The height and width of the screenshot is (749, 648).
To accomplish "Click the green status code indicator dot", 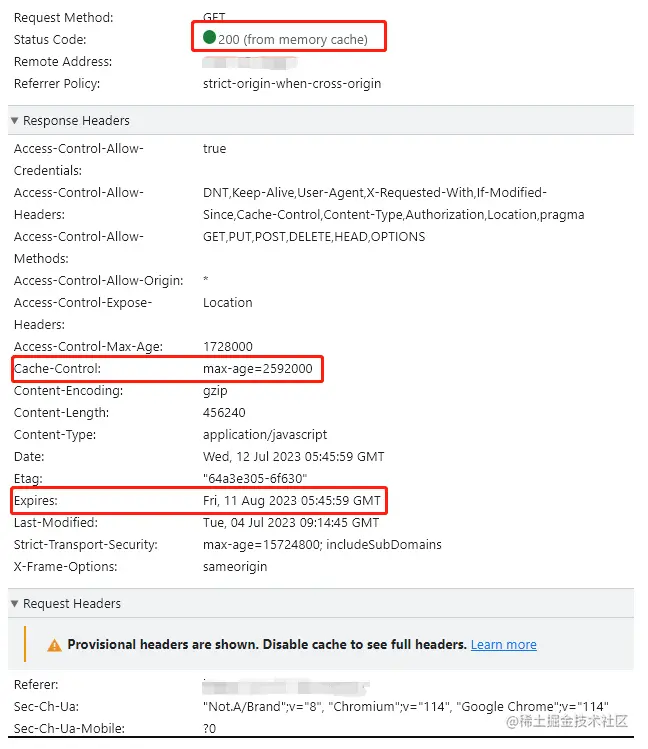I will (209, 37).
